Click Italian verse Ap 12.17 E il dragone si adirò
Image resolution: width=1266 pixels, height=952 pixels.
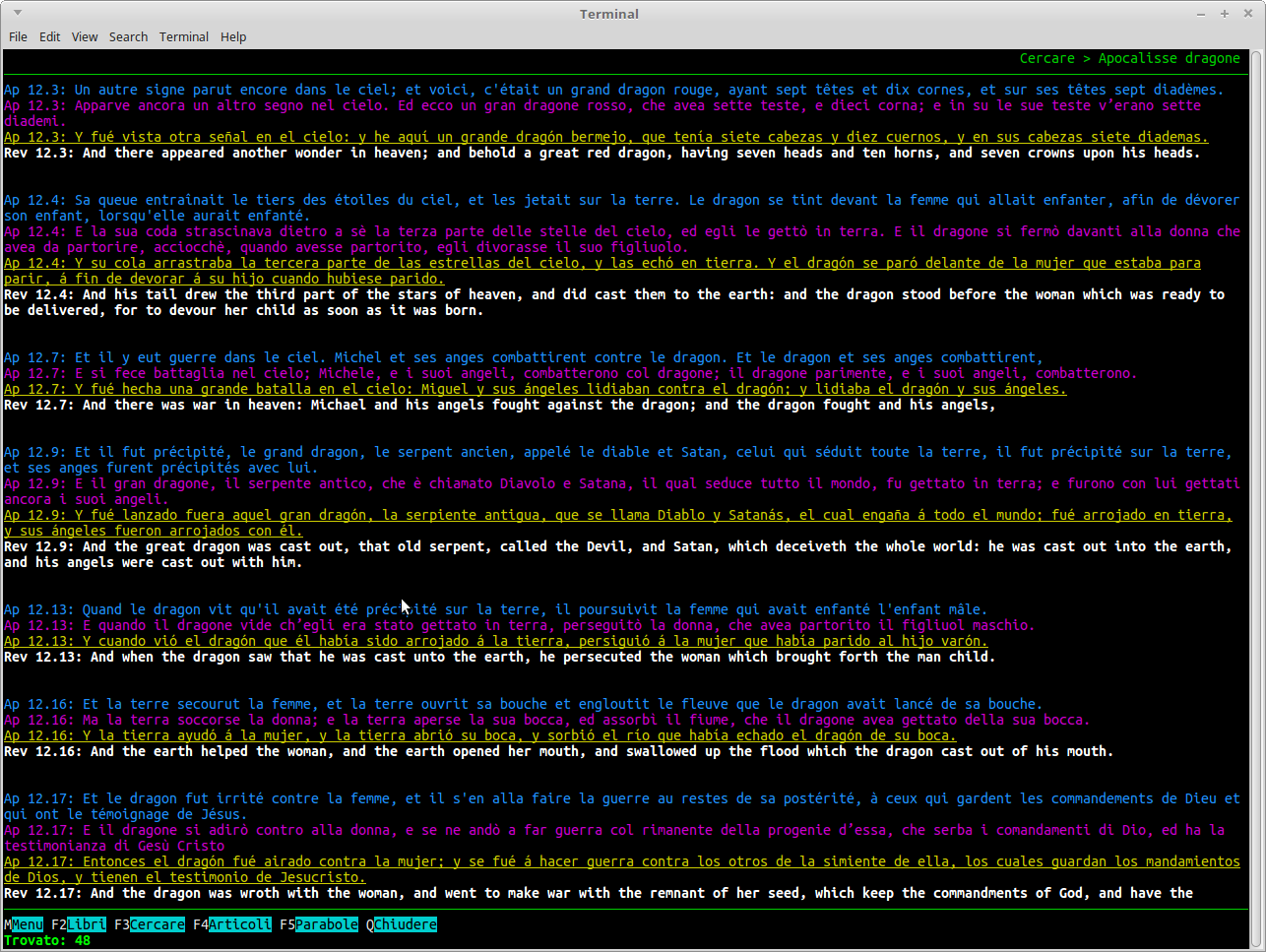(614, 838)
